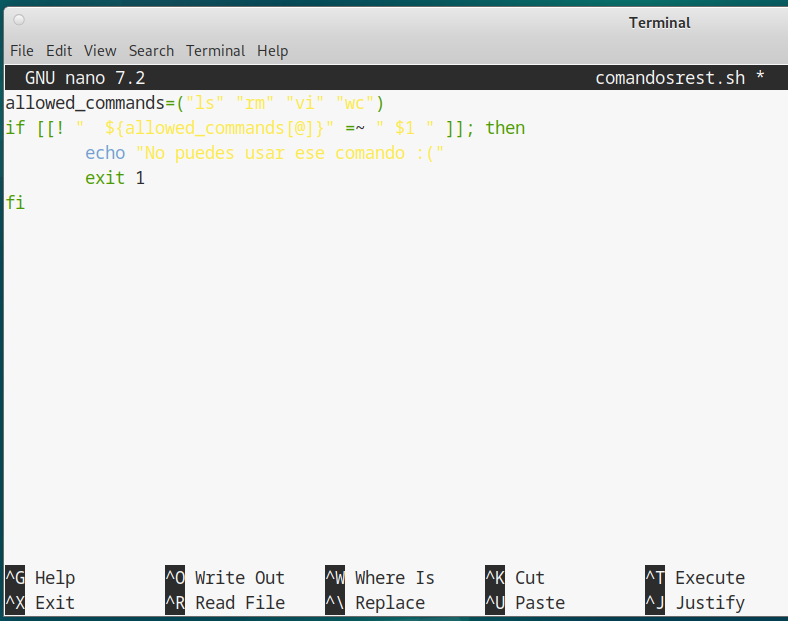Click the ^G Help shortcut
The image size is (788, 621).
[x=40, y=578]
